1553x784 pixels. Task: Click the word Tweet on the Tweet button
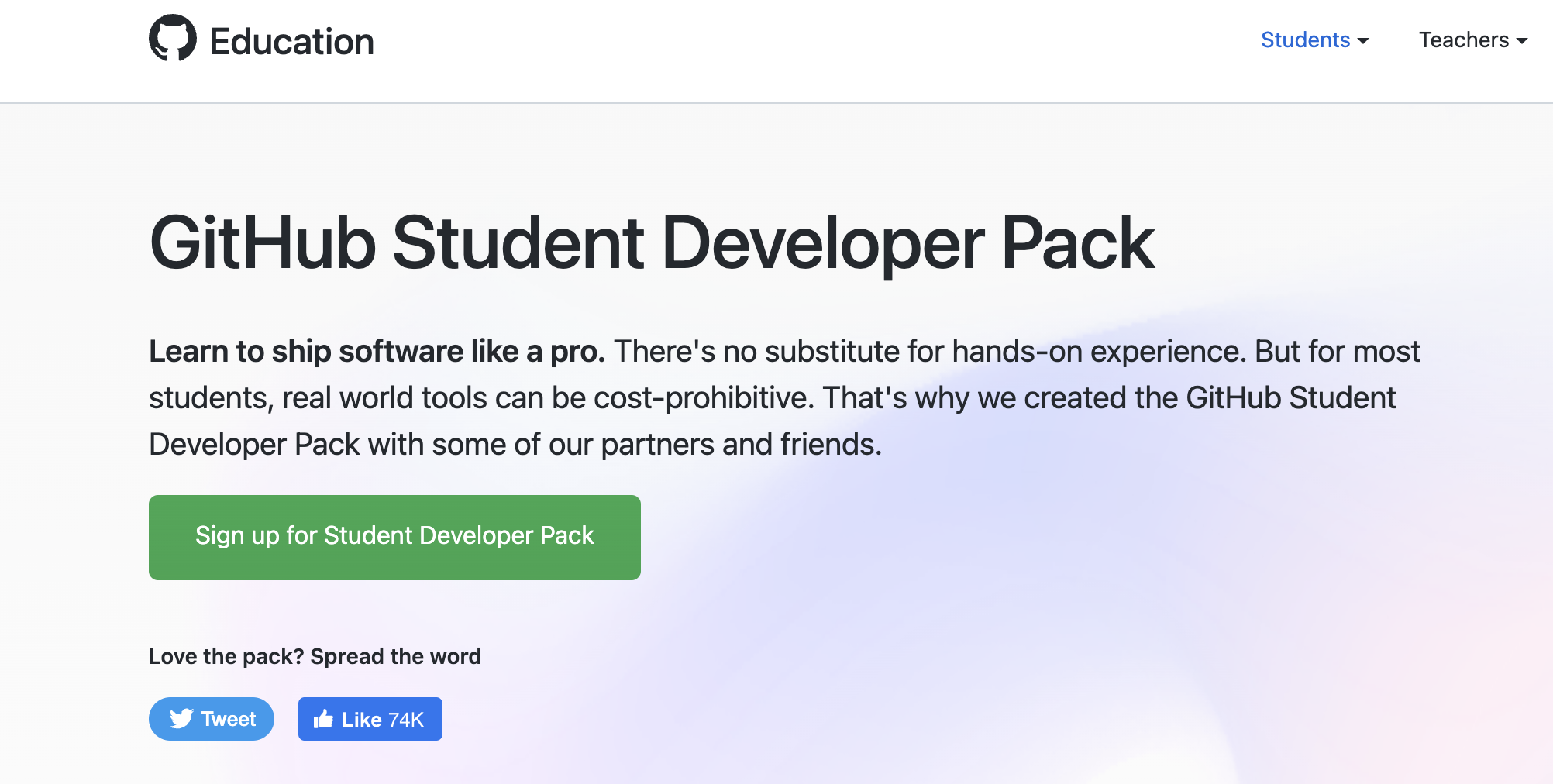(x=229, y=719)
